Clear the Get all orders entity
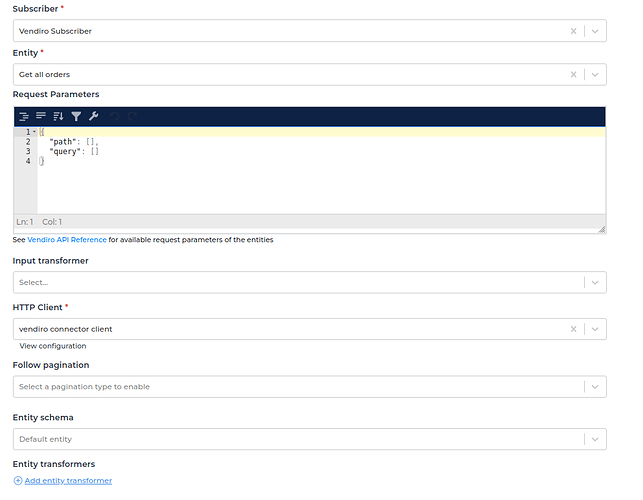This screenshot has width=643, height=500. (x=573, y=74)
